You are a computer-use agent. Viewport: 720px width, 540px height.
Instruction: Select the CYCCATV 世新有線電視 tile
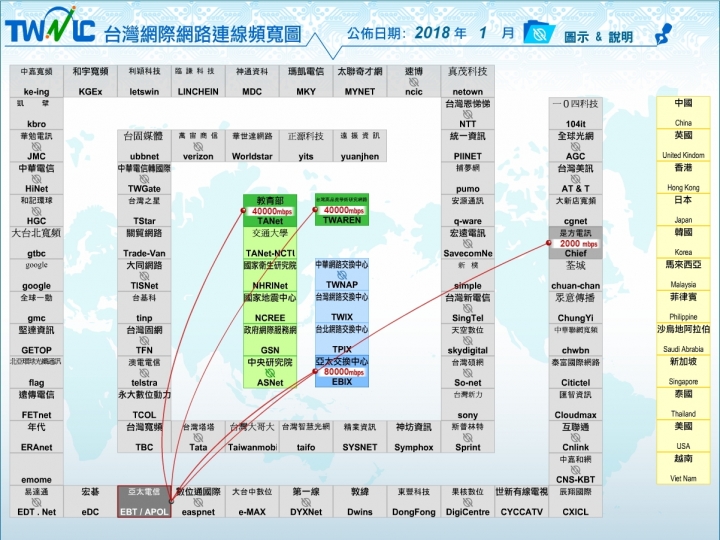[x=522, y=501]
